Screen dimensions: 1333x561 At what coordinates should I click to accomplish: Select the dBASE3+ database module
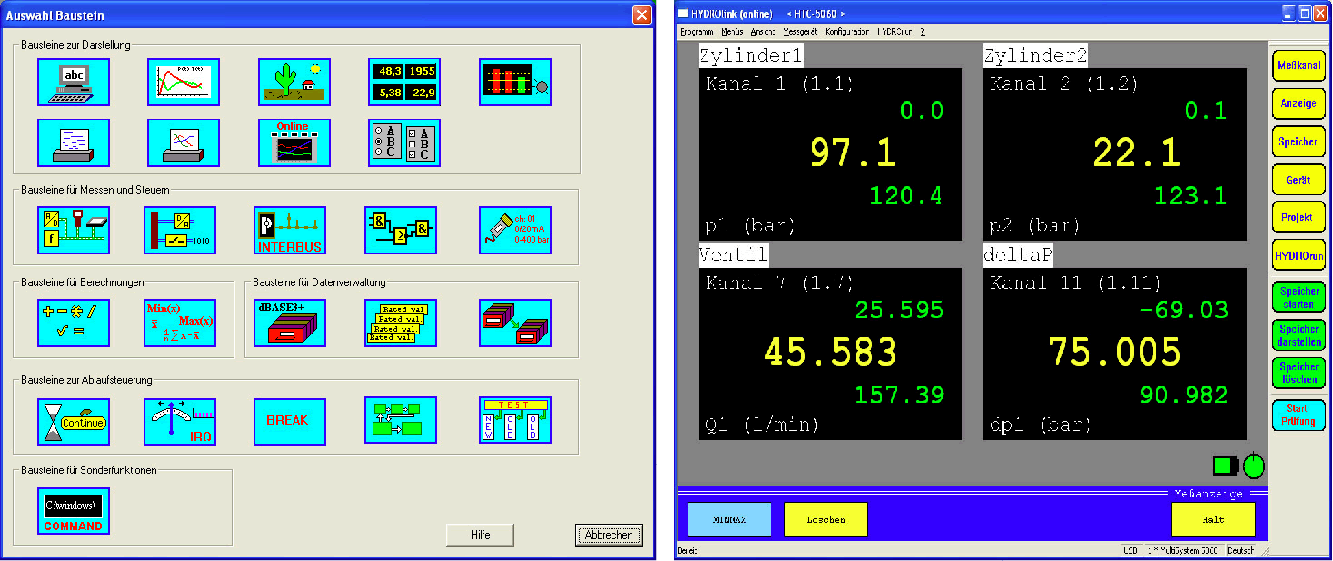[x=291, y=322]
